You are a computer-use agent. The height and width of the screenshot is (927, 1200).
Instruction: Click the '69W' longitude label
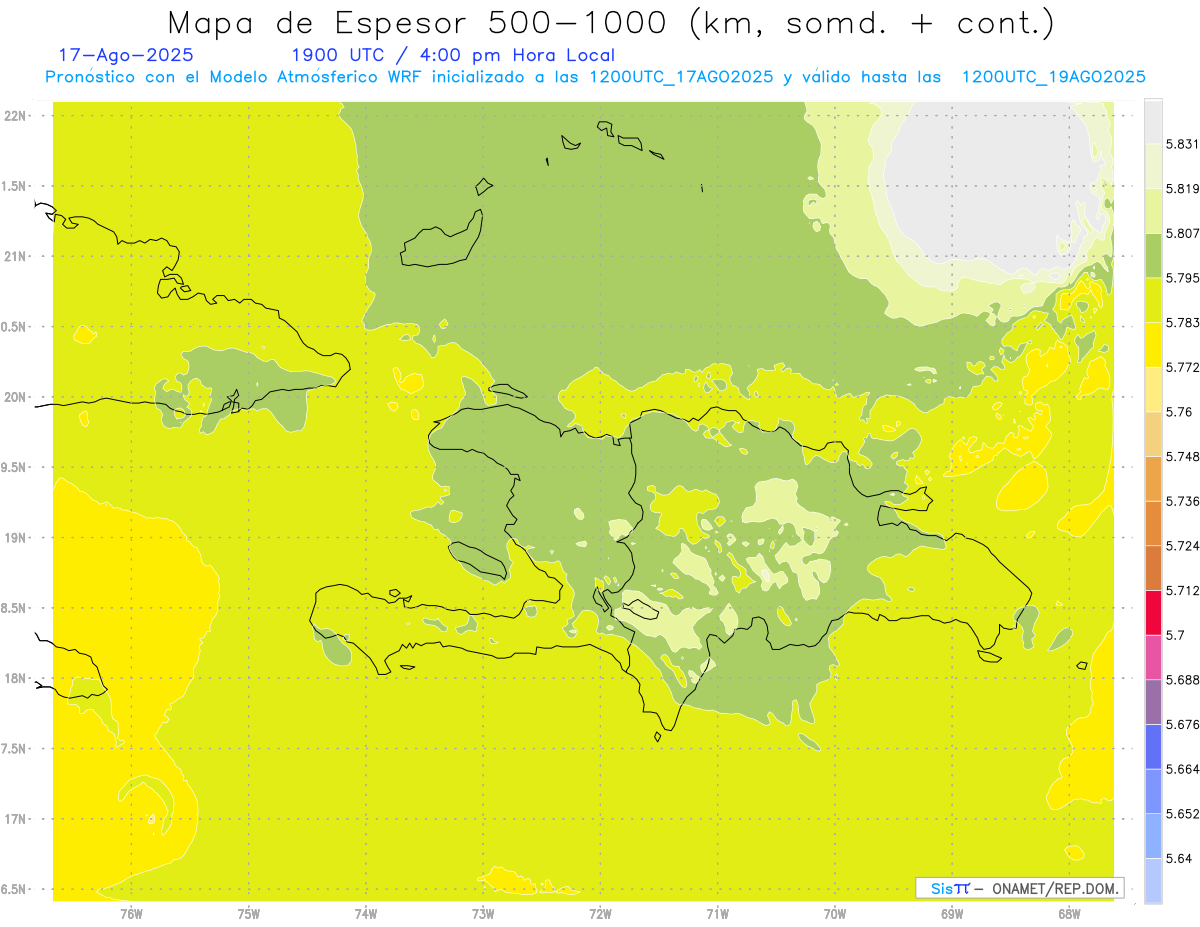952,913
